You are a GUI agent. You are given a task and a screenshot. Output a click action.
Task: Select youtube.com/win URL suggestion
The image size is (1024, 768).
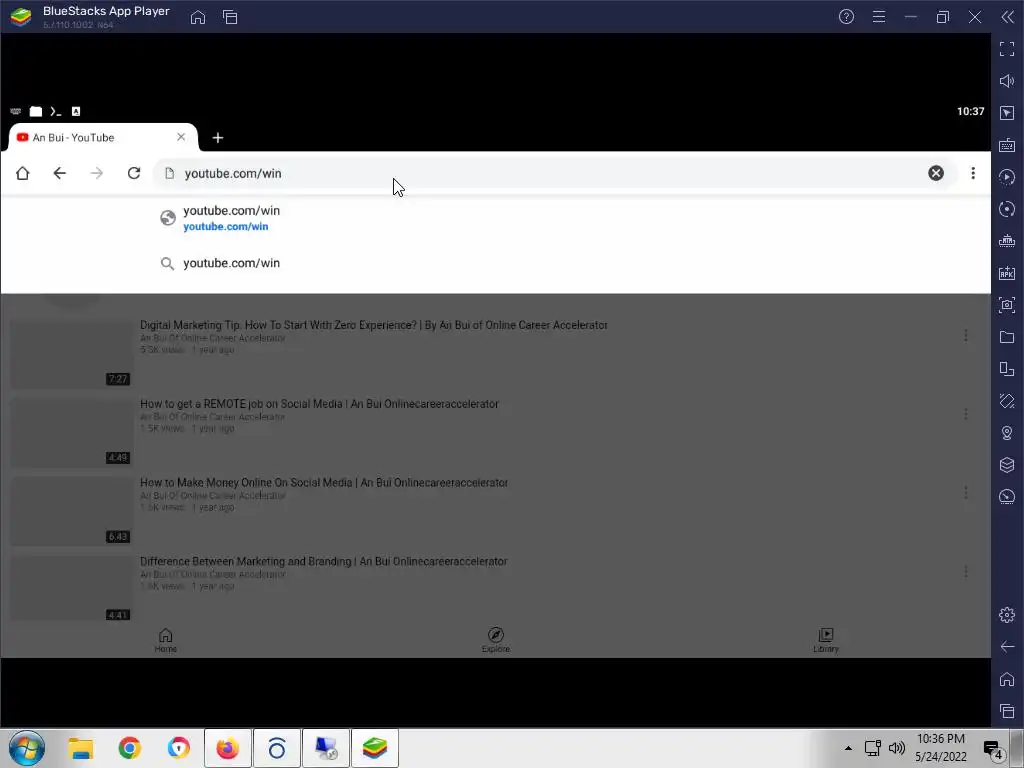pos(496,218)
